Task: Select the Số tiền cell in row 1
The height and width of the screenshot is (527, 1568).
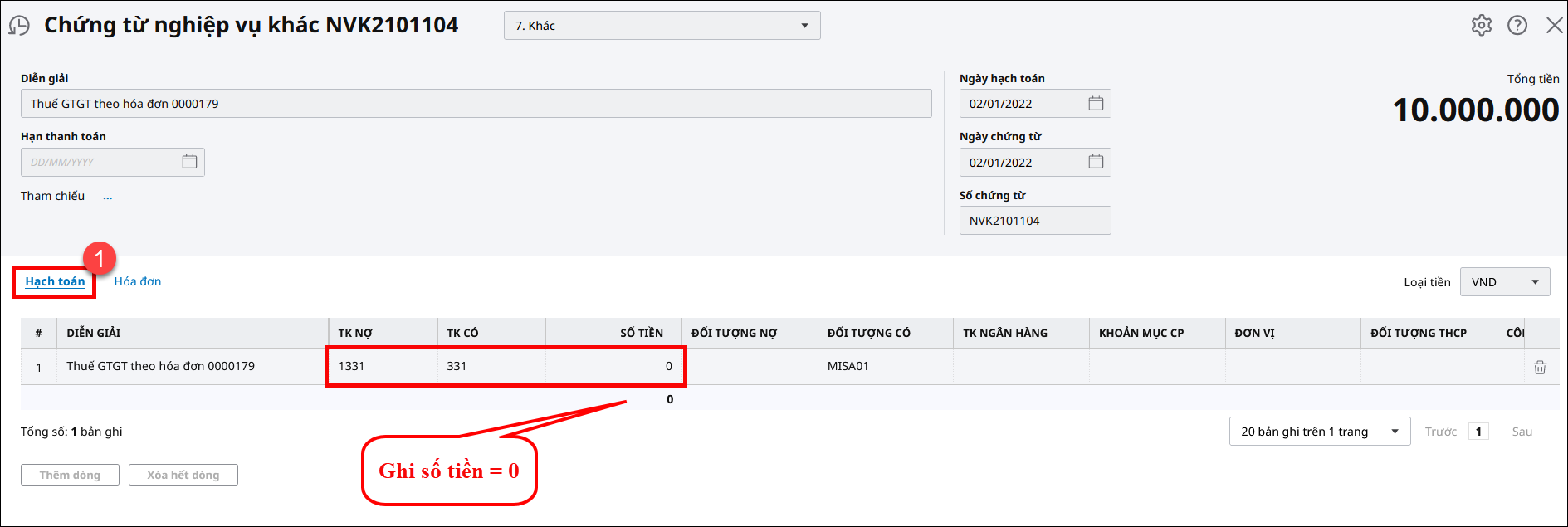Action: [x=613, y=366]
